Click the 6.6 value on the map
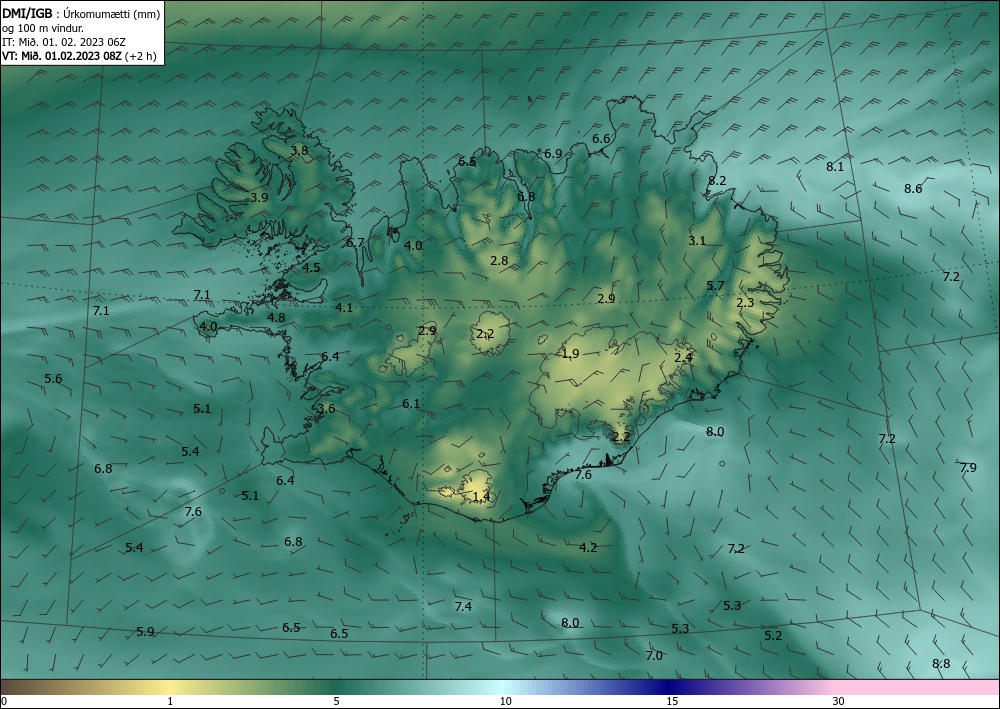Screen dimensions: 1000x709 point(601,139)
